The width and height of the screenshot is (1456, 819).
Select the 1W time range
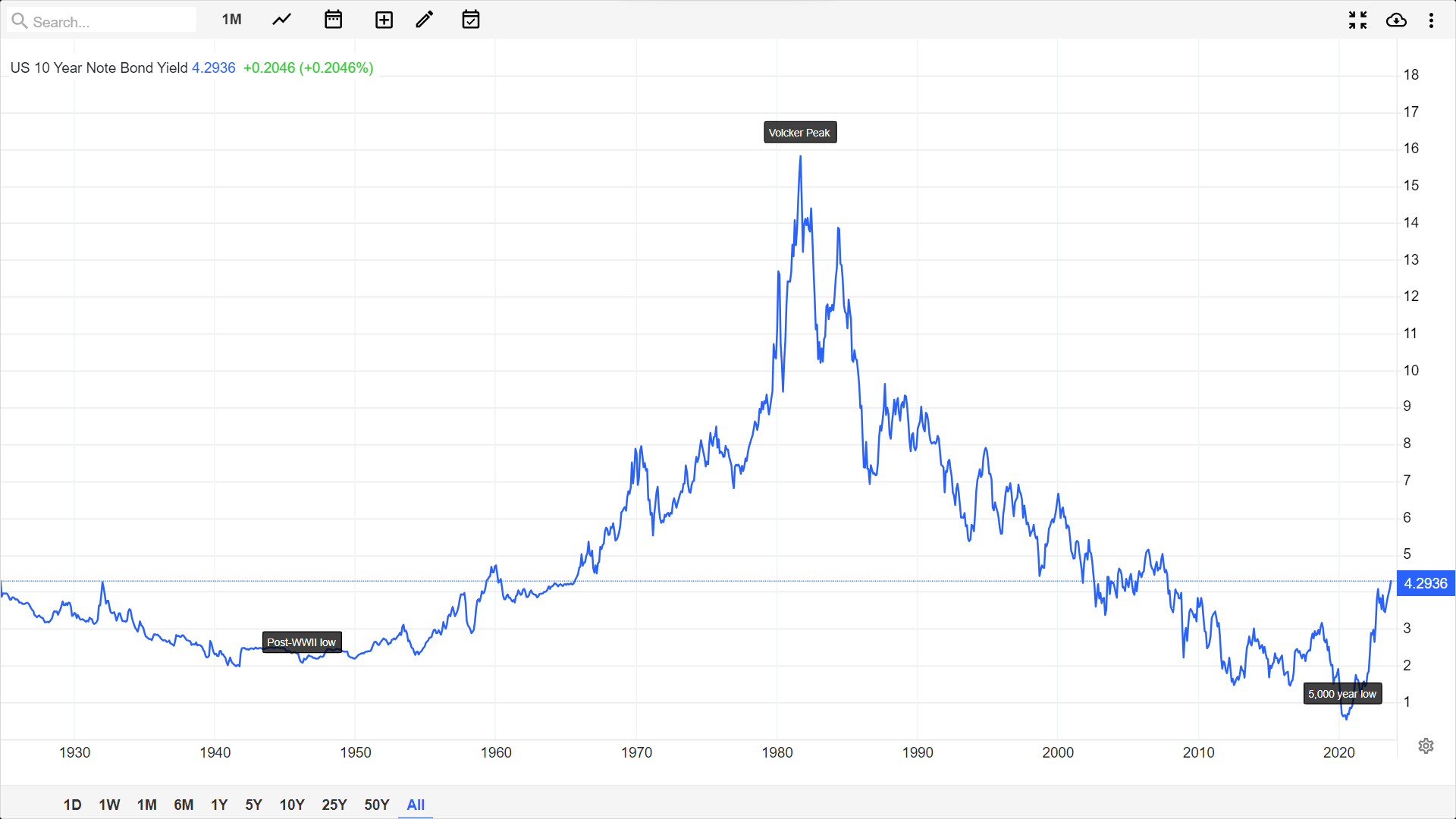tap(109, 805)
